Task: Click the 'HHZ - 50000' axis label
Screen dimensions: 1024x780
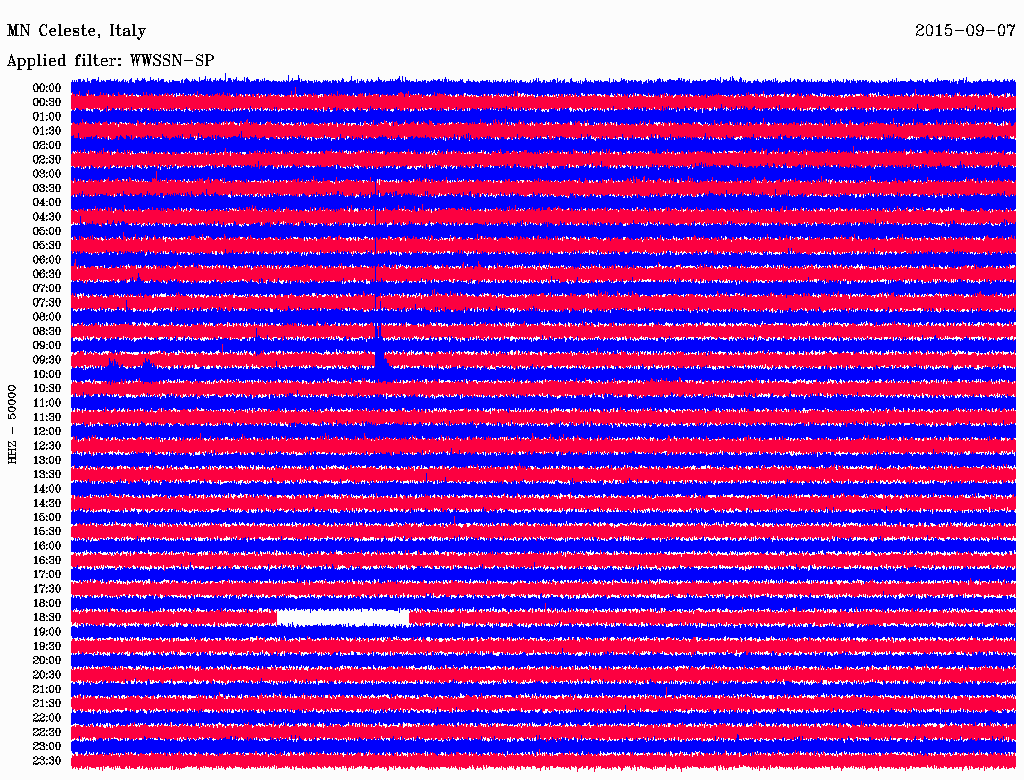Action: pos(12,424)
